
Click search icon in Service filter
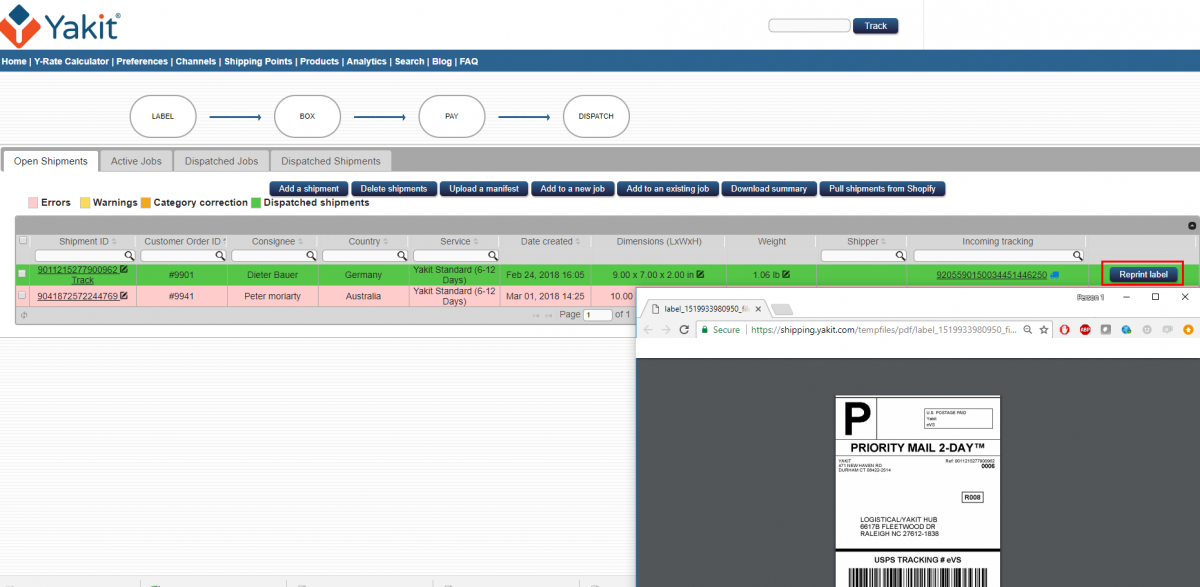click(492, 256)
